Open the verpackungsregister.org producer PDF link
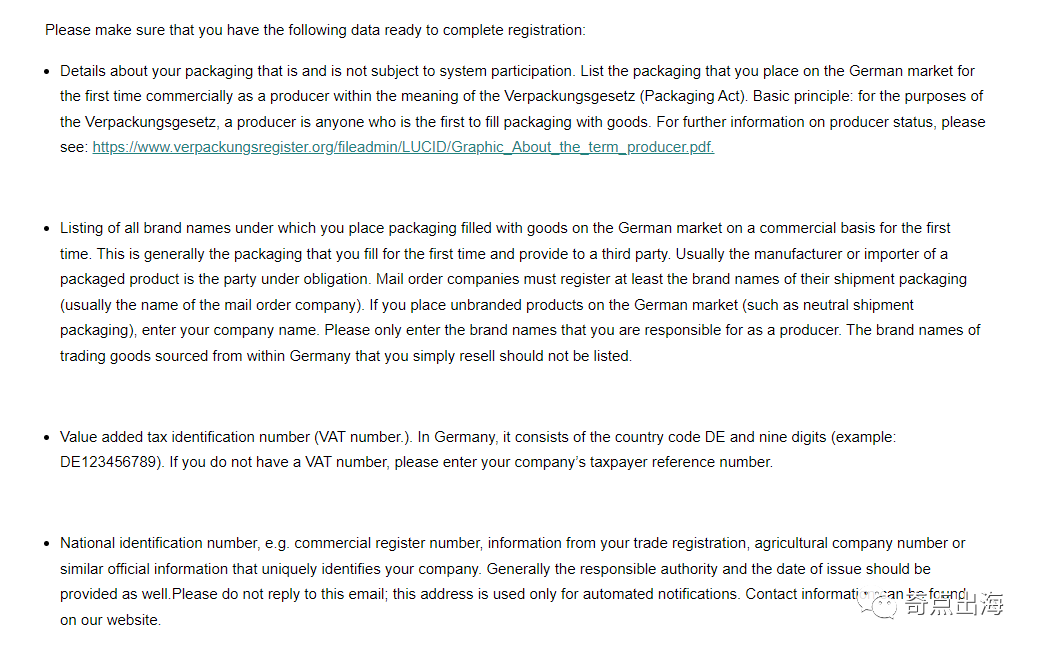 (x=403, y=147)
